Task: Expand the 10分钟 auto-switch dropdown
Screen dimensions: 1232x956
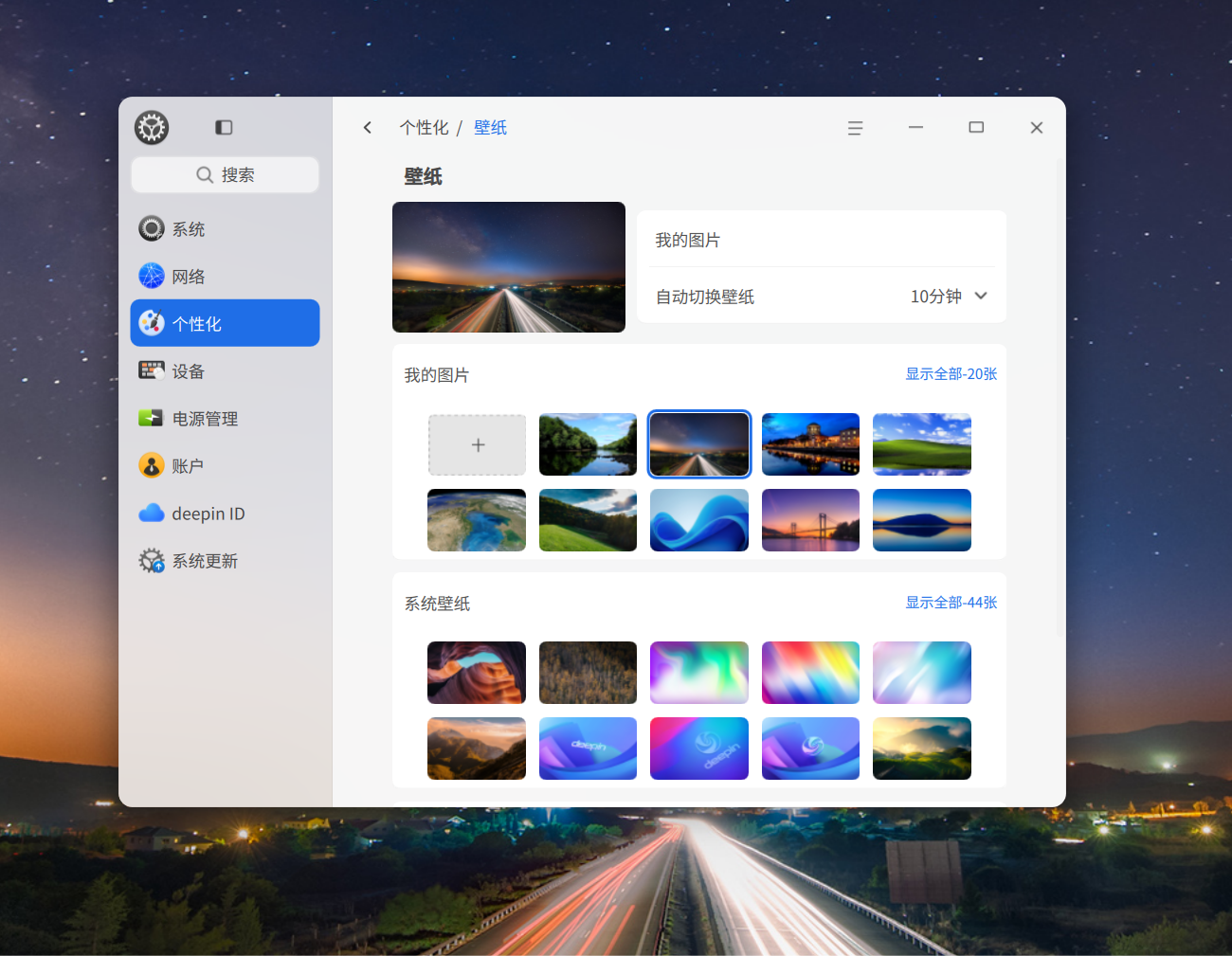Action: [x=949, y=297]
